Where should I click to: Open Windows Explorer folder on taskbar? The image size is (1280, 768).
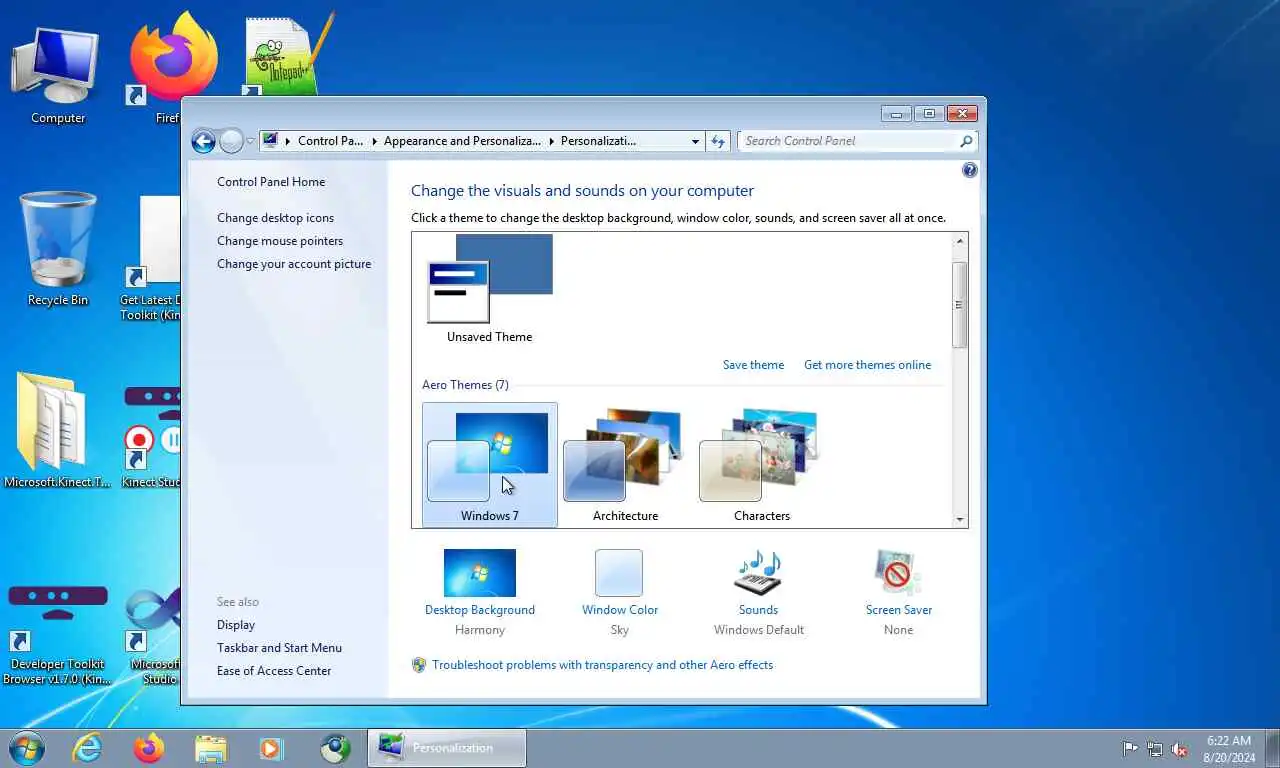click(210, 748)
